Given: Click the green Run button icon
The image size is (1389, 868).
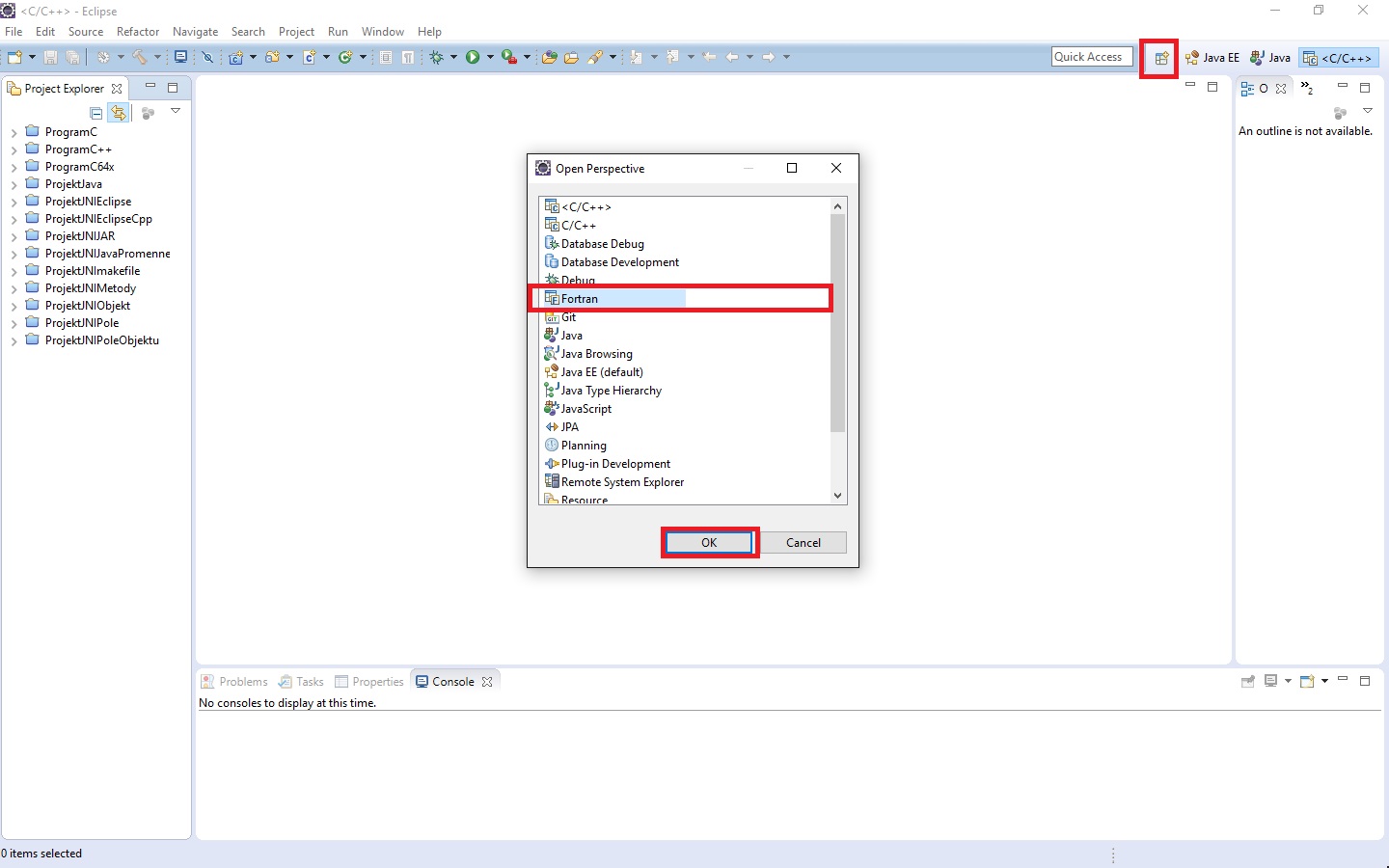Looking at the screenshot, I should (473, 57).
